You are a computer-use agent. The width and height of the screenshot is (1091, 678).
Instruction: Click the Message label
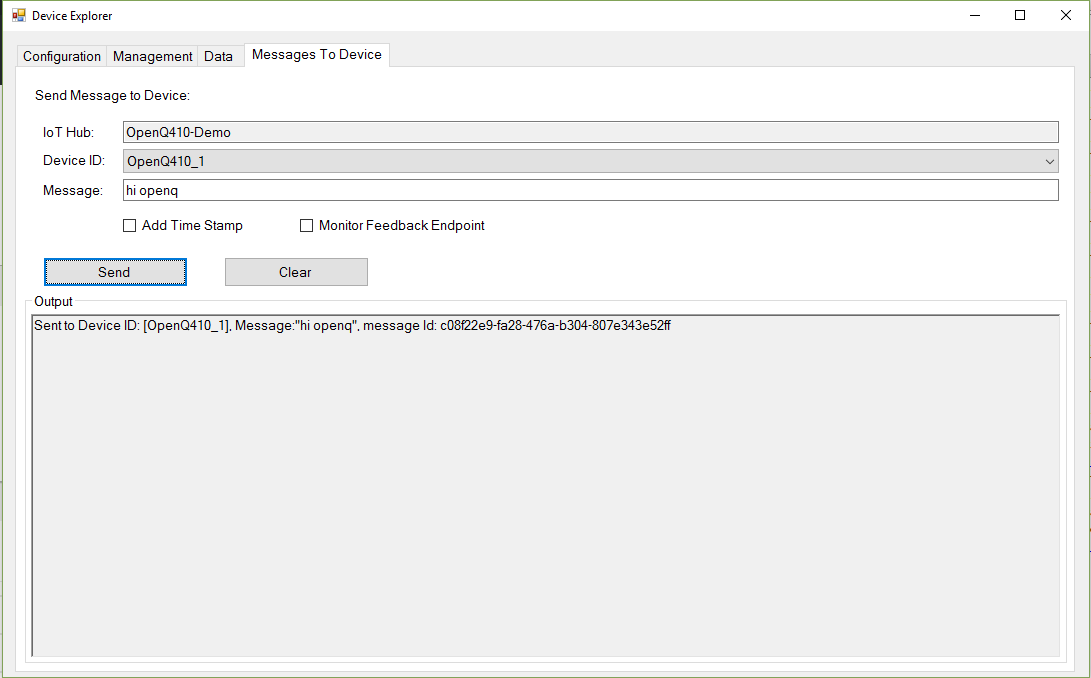pos(72,191)
